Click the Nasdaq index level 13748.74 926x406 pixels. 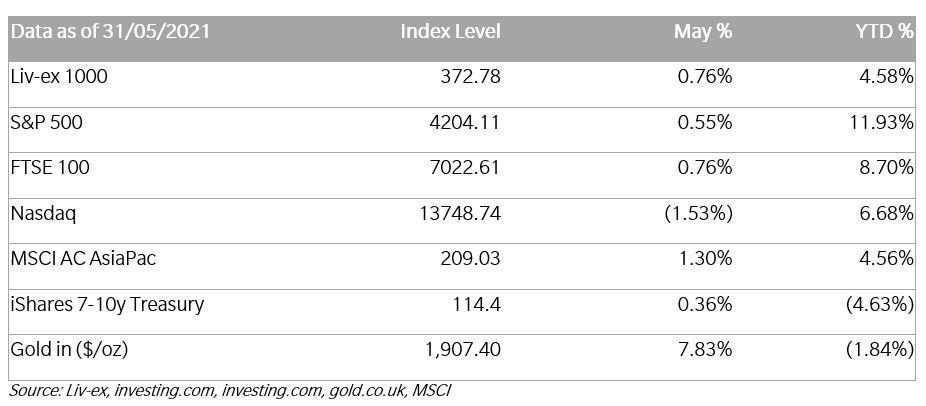459,213
